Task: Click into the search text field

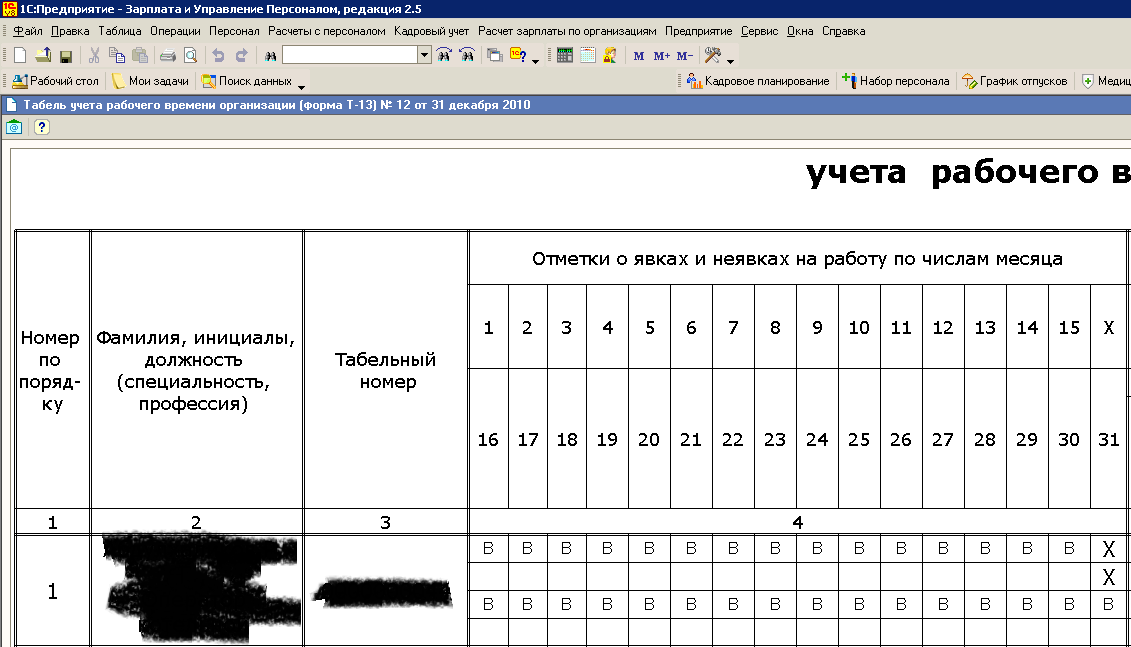Action: pyautogui.click(x=348, y=55)
